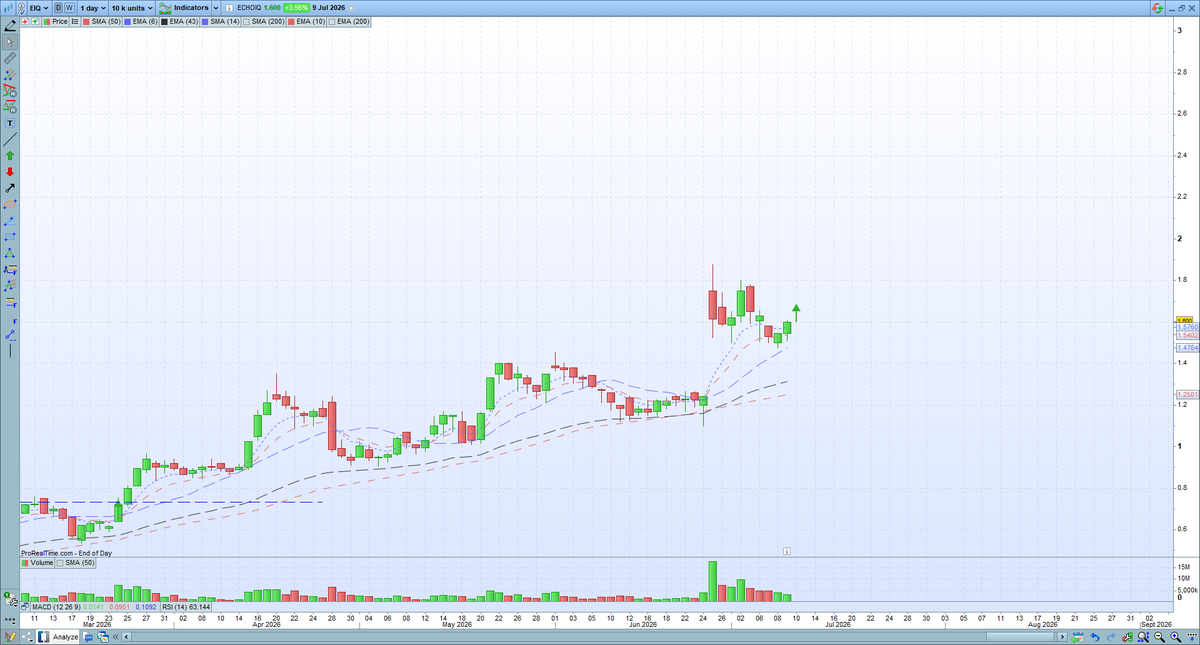The image size is (1200, 645).
Task: Click the price settings list icon
Action: 75,21
